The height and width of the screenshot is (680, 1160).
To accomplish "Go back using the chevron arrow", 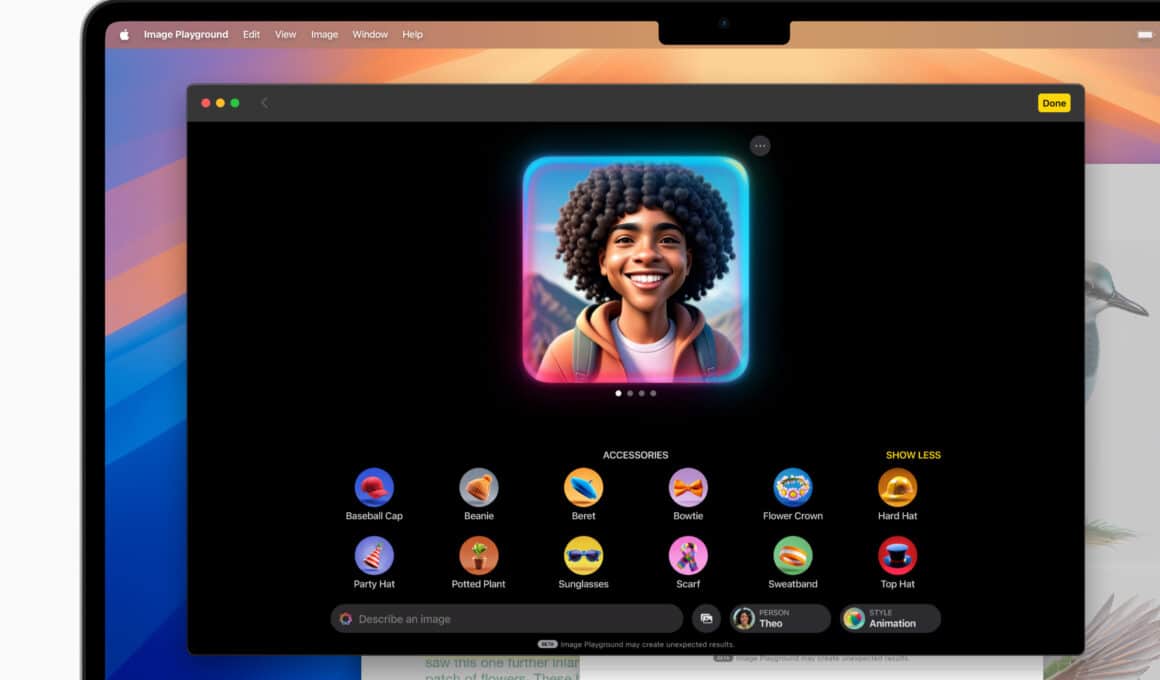I will (x=264, y=103).
